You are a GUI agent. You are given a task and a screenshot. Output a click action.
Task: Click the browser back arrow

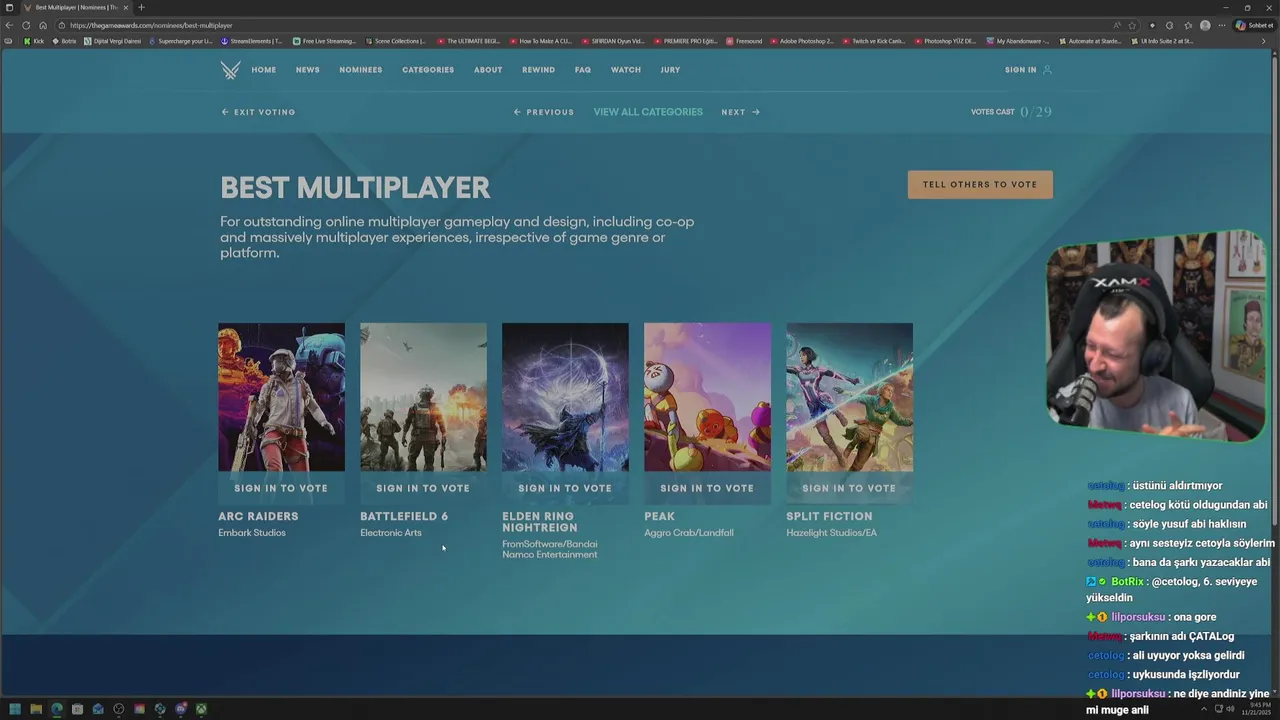[x=10, y=25]
